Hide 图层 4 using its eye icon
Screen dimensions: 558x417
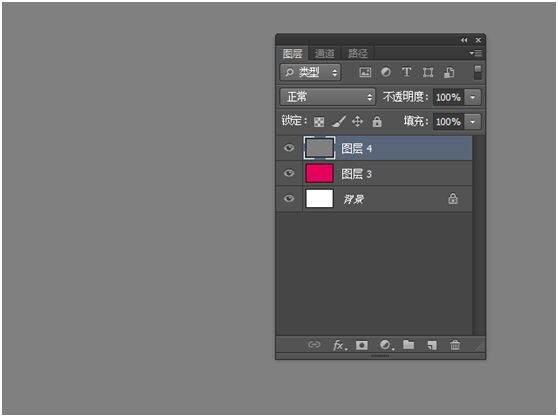289,148
